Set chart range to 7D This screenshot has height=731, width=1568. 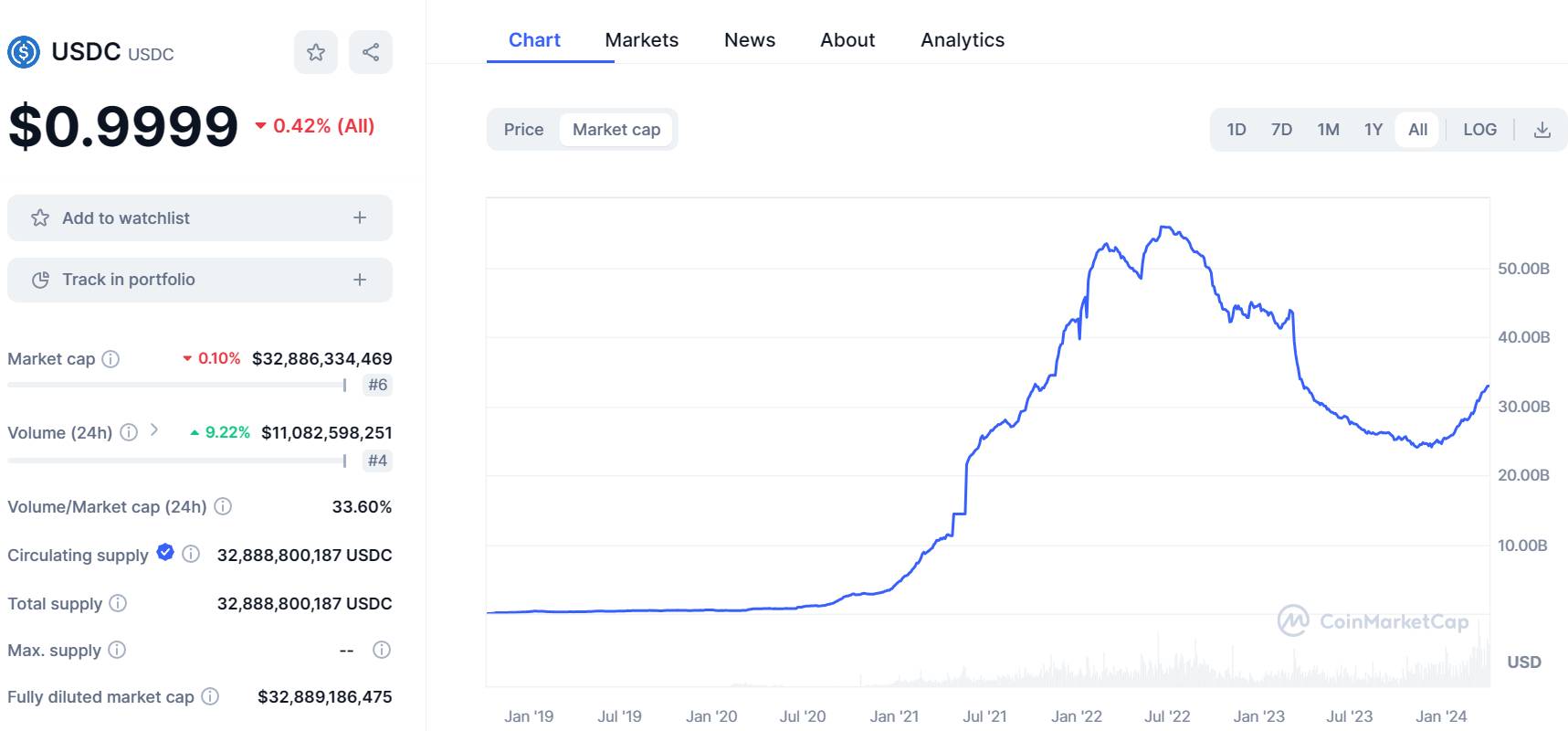(1282, 130)
